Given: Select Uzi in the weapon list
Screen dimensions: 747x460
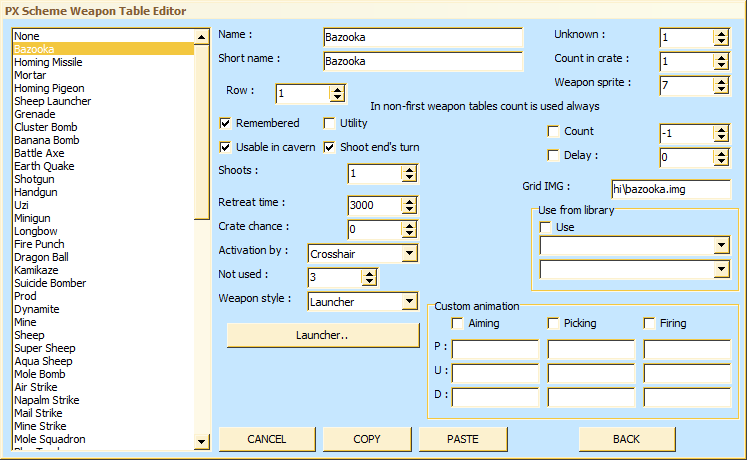Looking at the screenshot, I should [x=103, y=205].
